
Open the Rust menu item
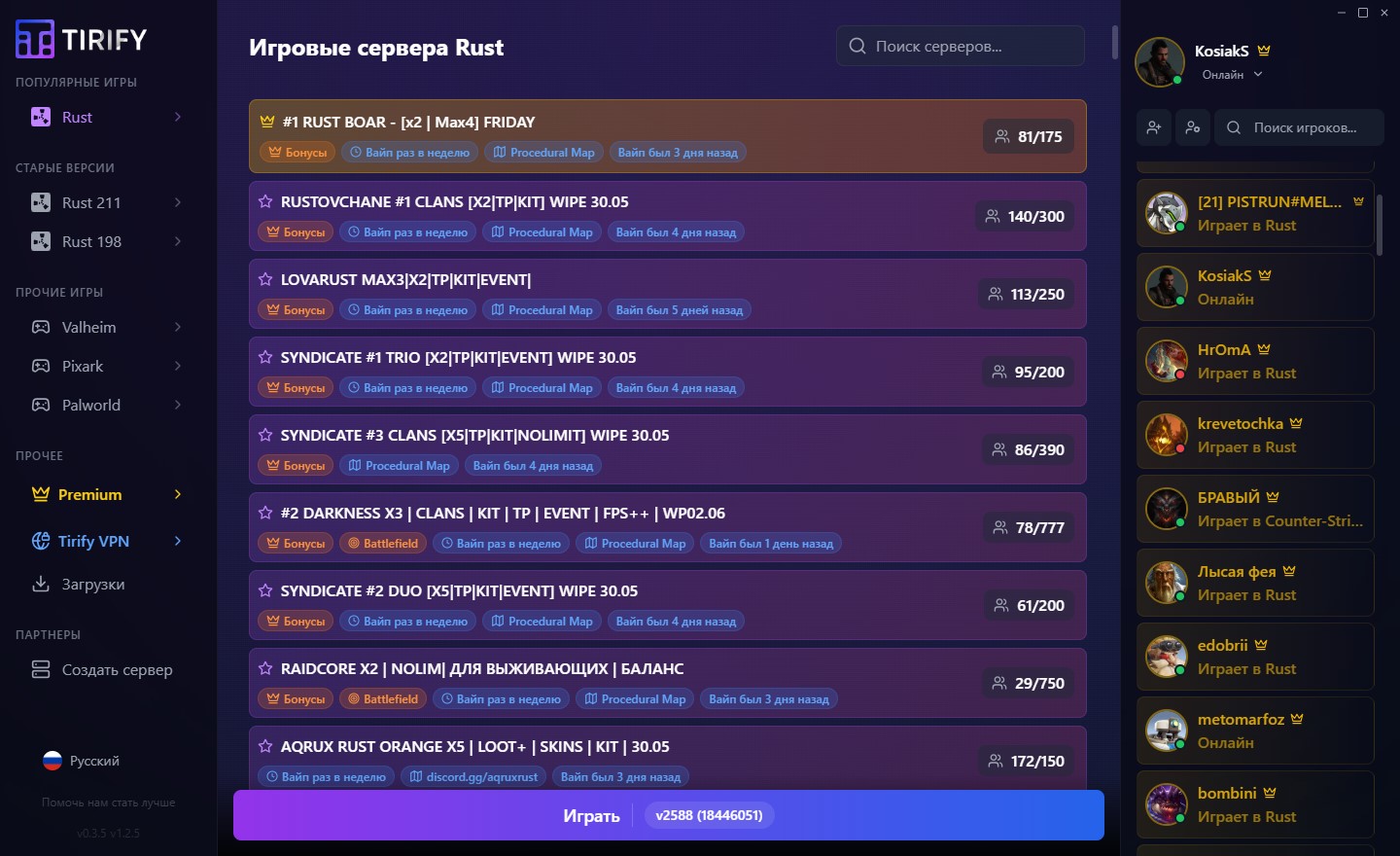point(107,117)
